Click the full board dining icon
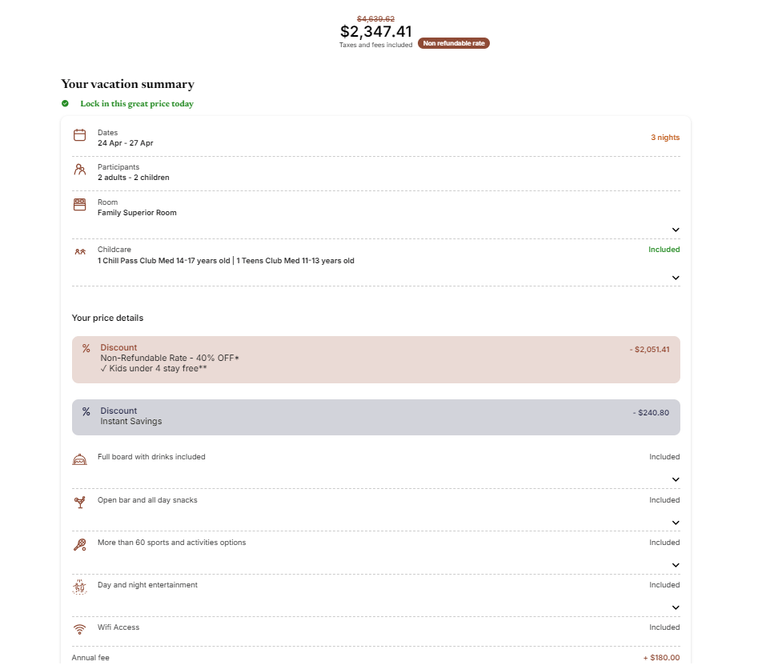The height and width of the screenshot is (669, 770). pyautogui.click(x=80, y=459)
